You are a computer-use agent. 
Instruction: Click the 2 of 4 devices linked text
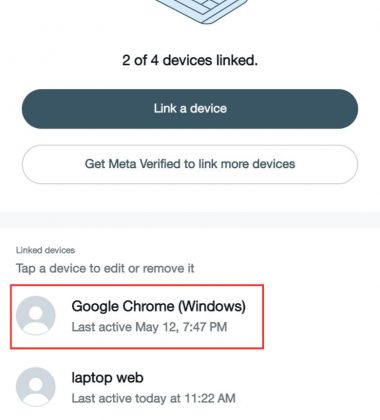[x=190, y=60]
